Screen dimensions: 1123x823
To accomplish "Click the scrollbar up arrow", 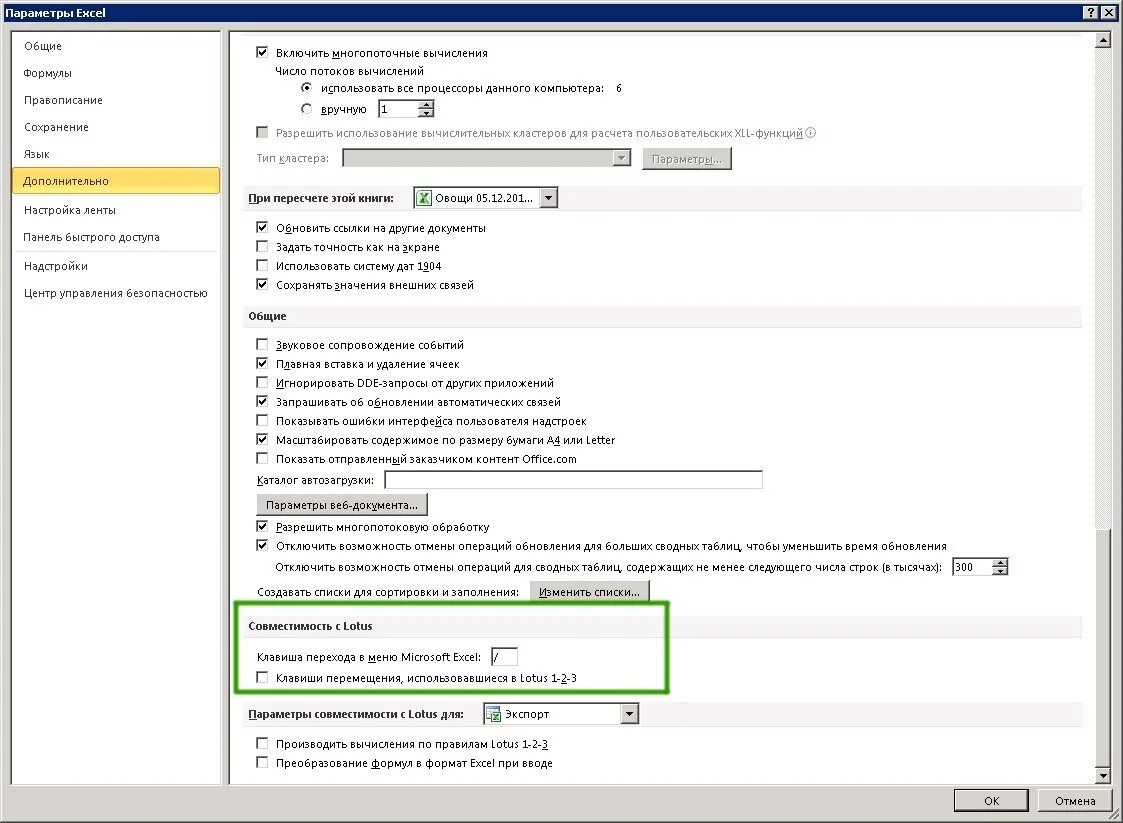I will coord(1103,40).
